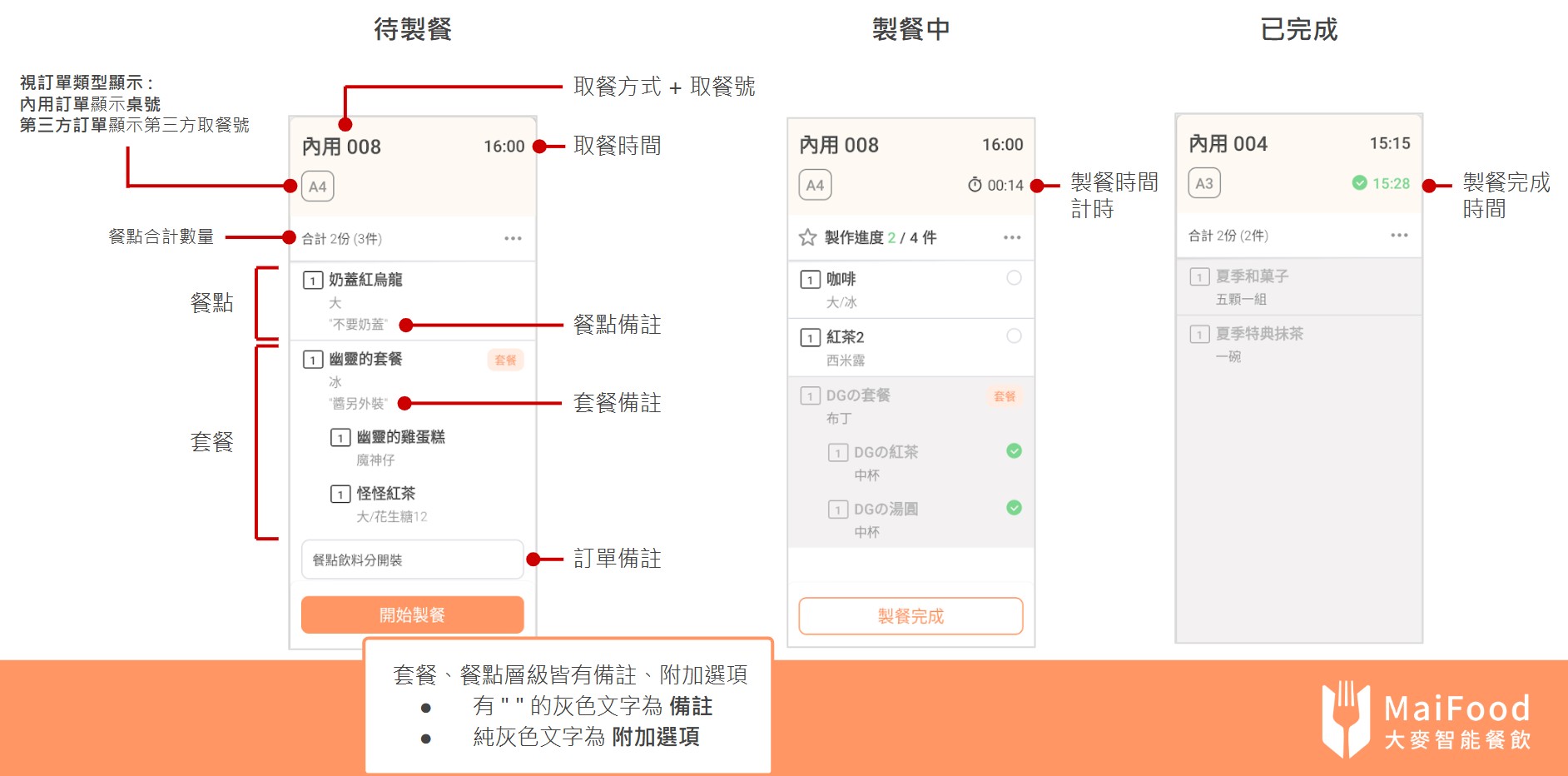Screen dimensions: 1568x776
Task: Select the 奶蓋紅烏龍 order item
Action: (365, 280)
